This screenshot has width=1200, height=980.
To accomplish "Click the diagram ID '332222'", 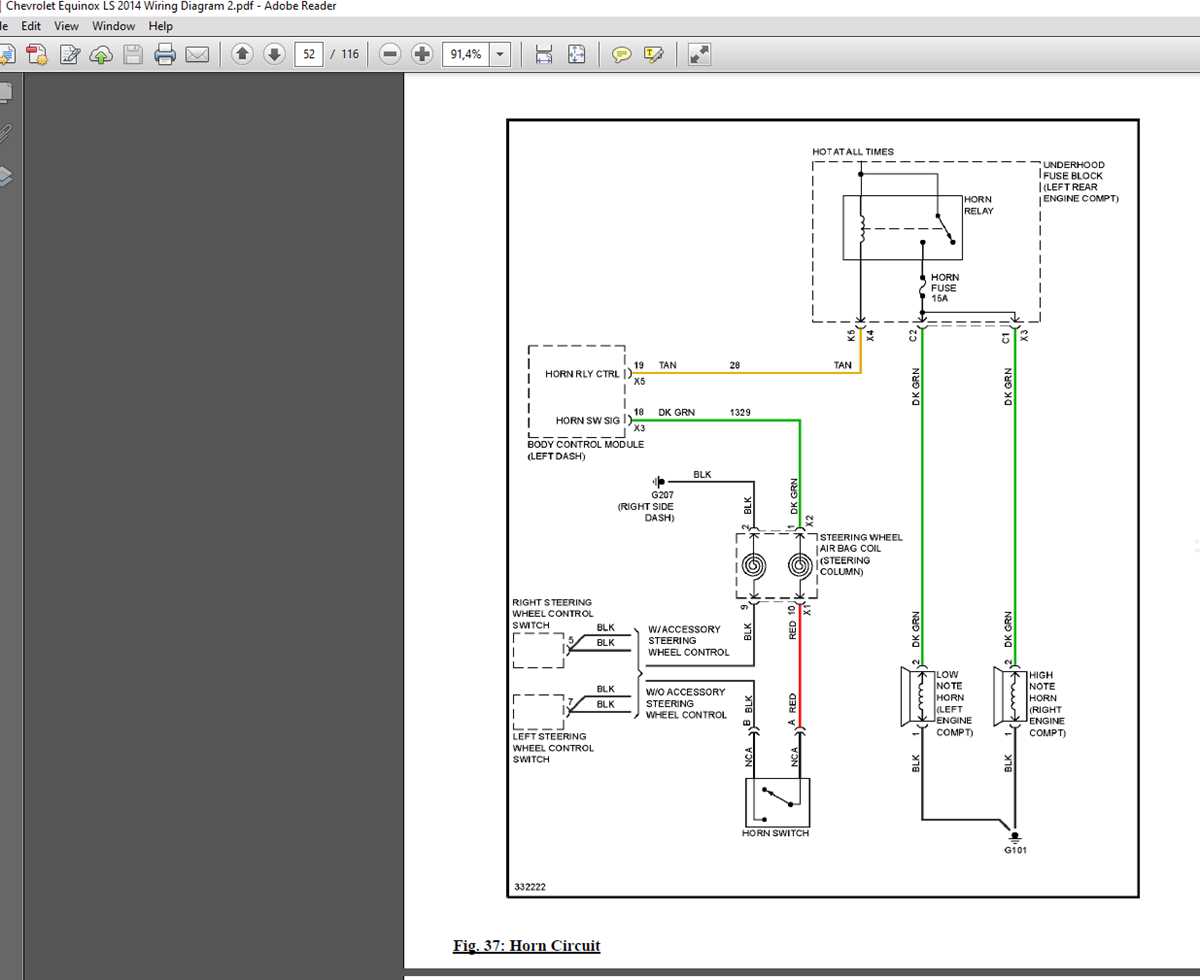I will [x=530, y=887].
